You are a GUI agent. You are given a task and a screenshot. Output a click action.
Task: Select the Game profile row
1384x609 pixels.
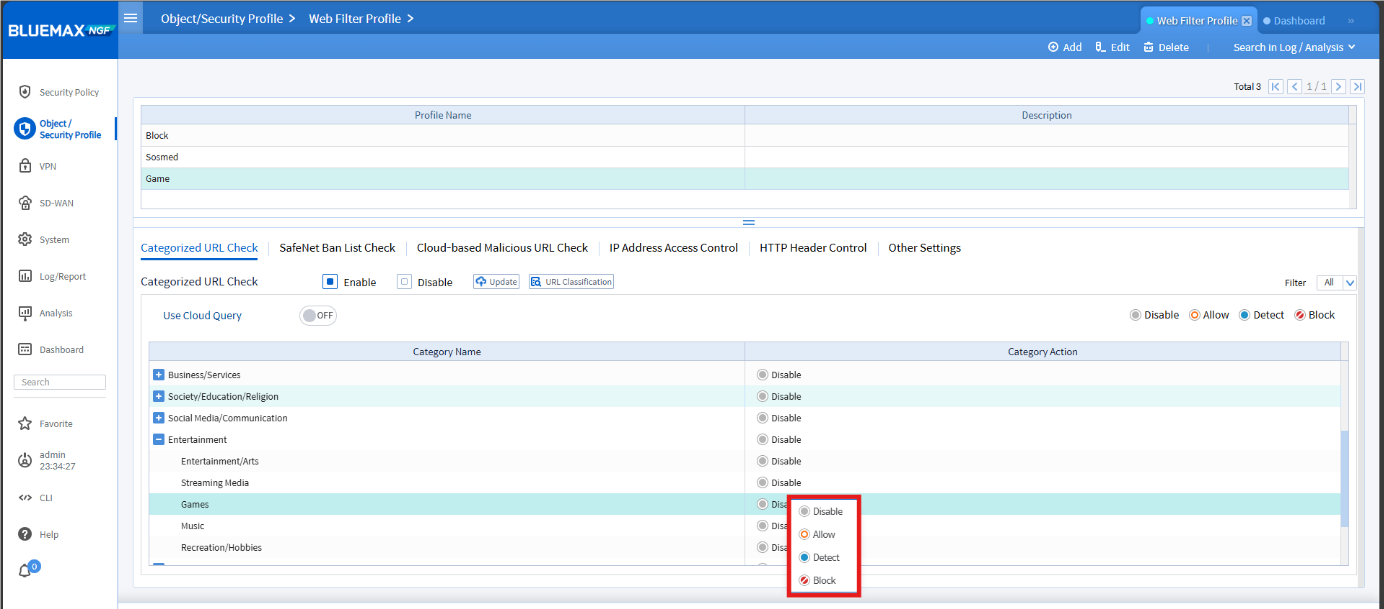(745, 179)
